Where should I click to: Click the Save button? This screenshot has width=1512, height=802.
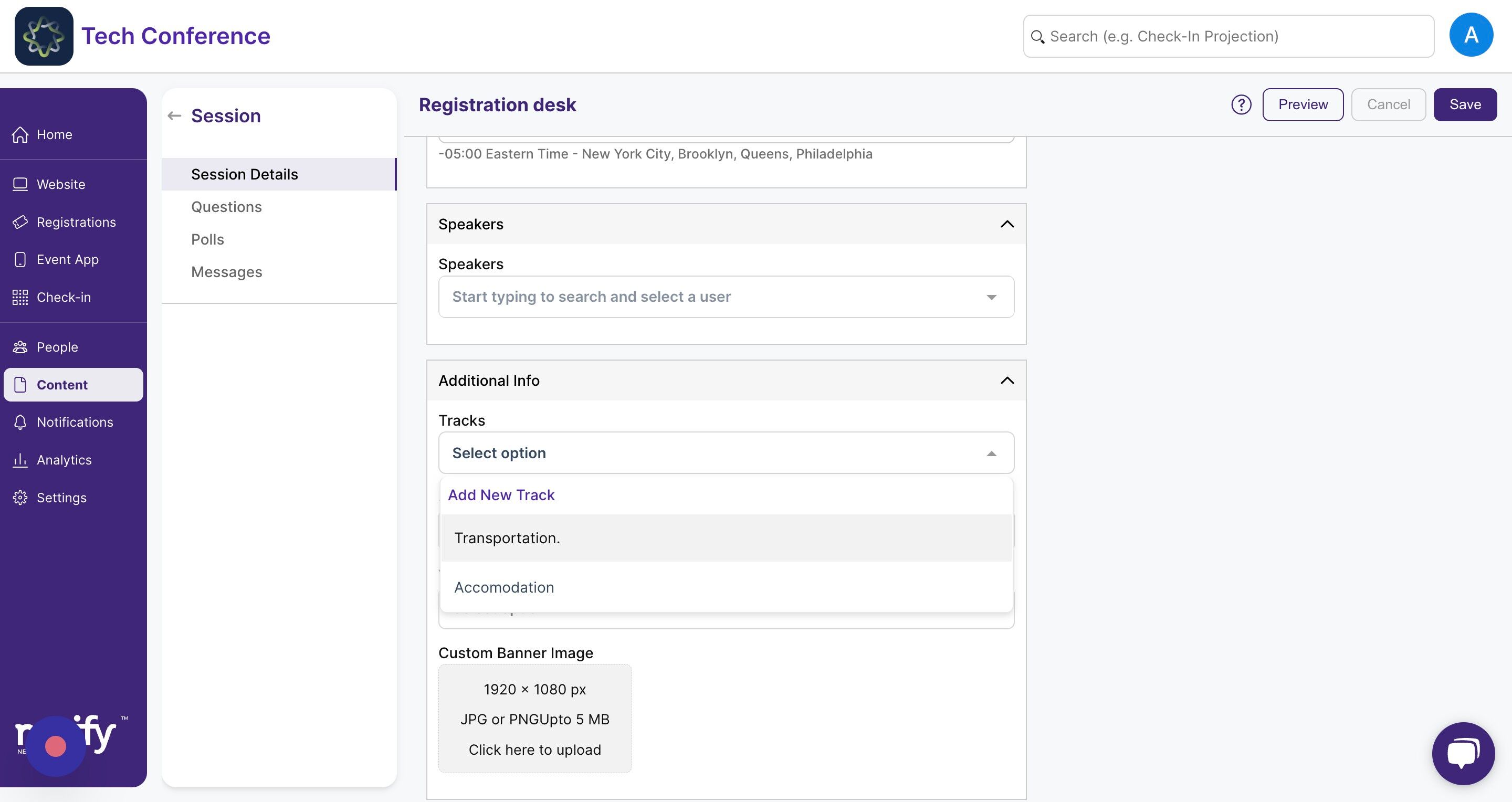(x=1464, y=104)
